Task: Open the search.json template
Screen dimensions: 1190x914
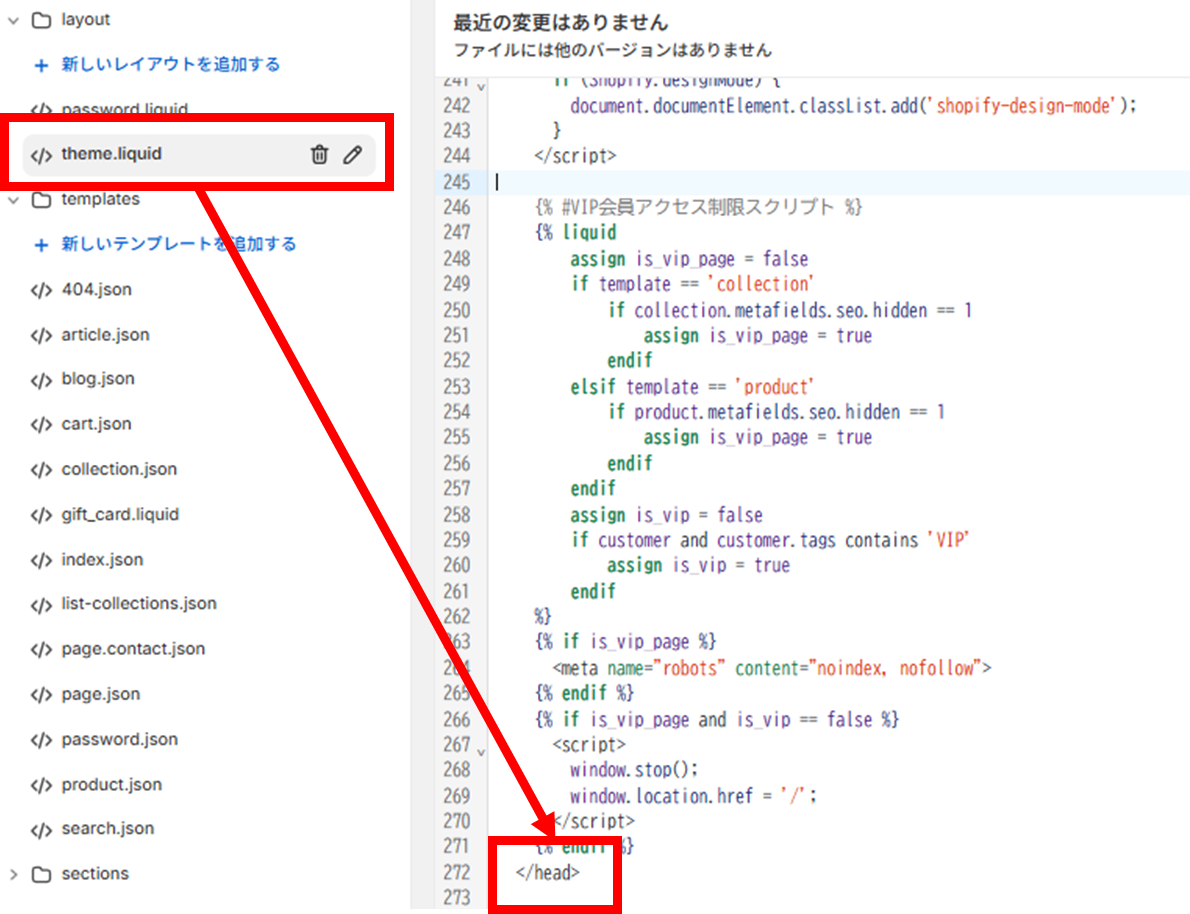Action: tap(108, 828)
